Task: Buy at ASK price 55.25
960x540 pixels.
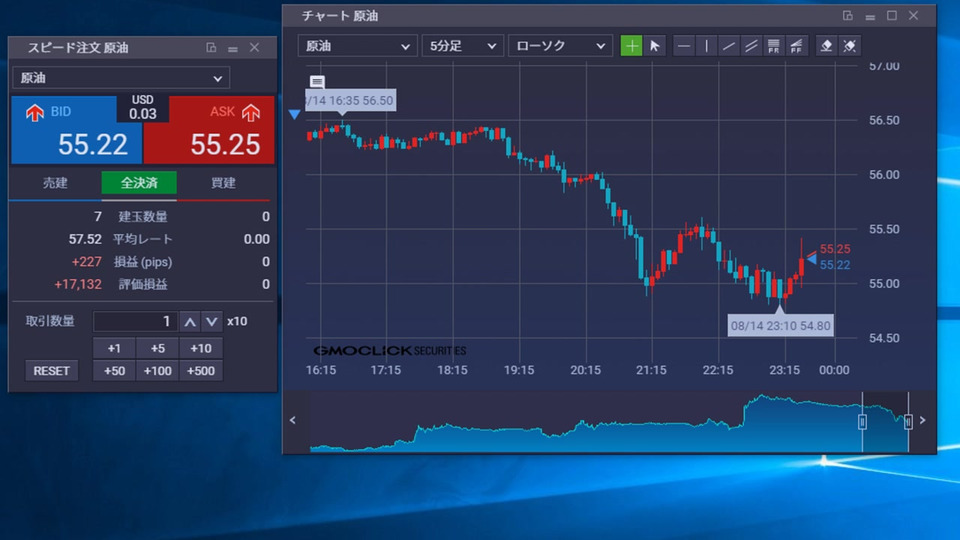Action: click(x=209, y=130)
